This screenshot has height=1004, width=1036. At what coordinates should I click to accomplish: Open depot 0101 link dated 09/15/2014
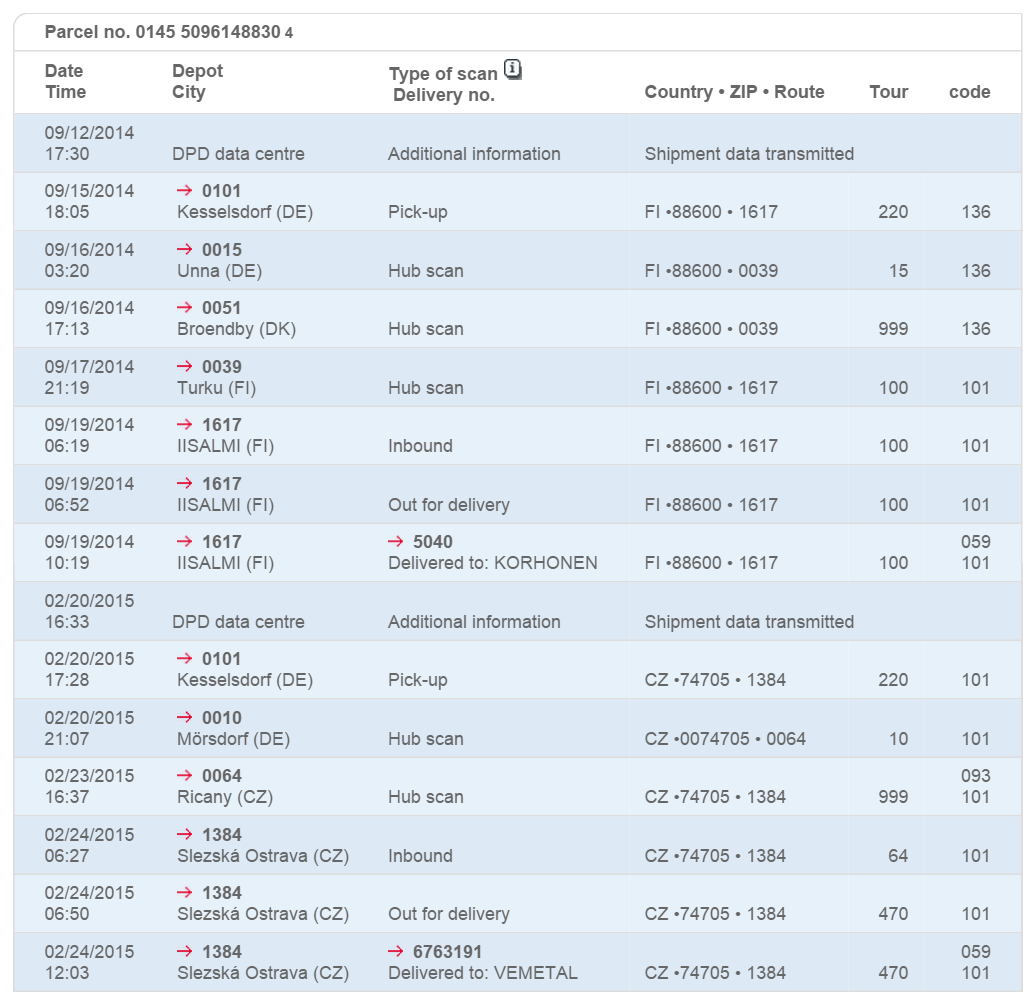pyautogui.click(x=221, y=191)
